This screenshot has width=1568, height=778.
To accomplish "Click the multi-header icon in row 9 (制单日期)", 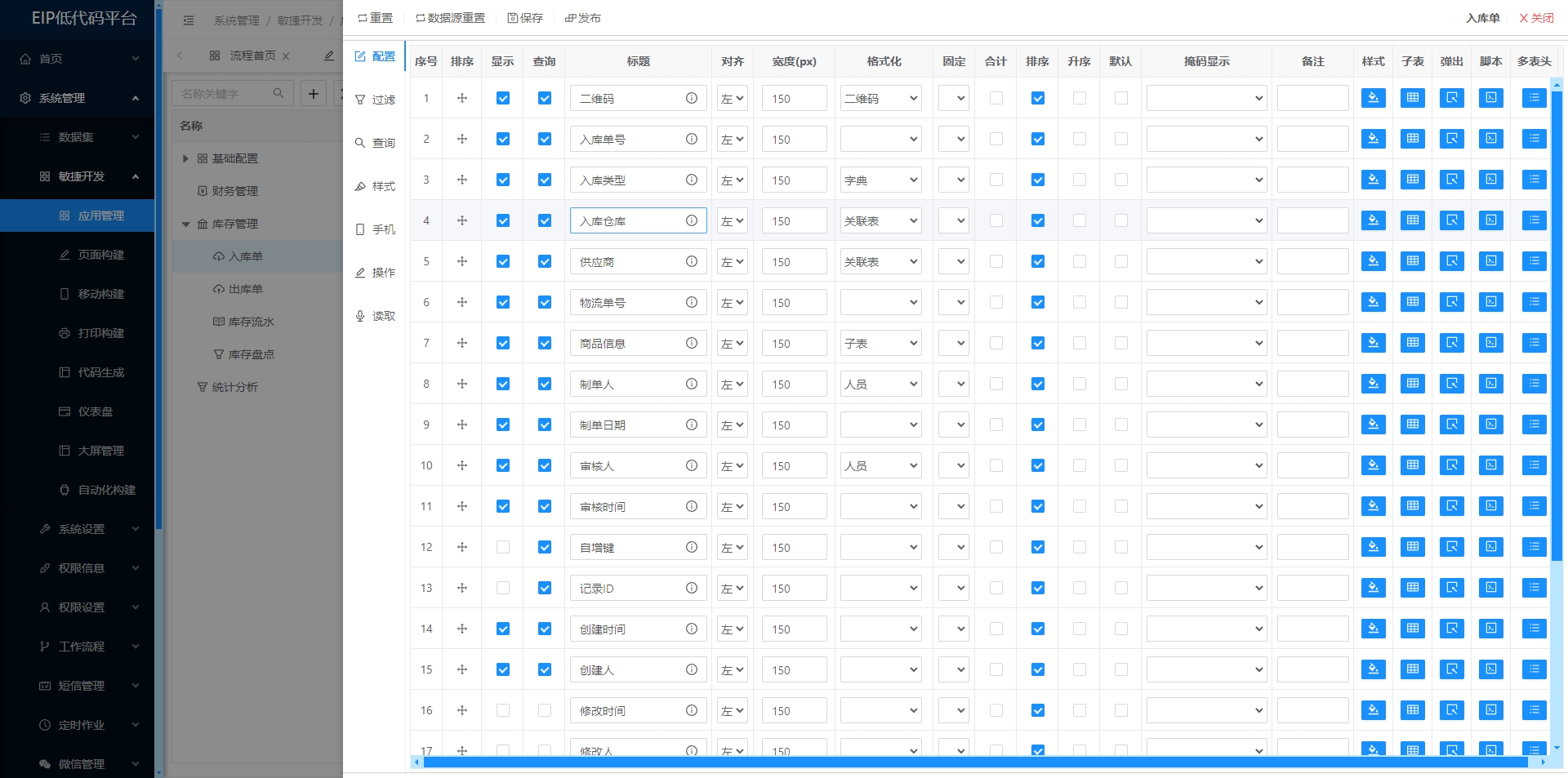I will (x=1534, y=425).
